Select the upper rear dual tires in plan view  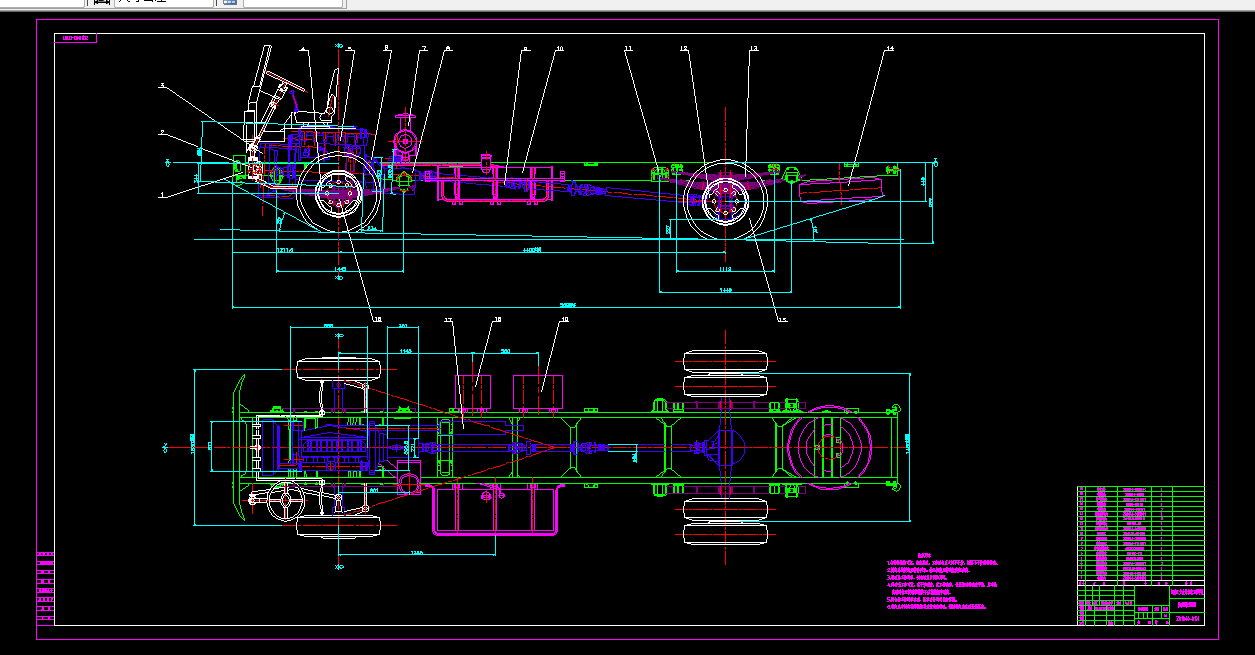pos(726,373)
